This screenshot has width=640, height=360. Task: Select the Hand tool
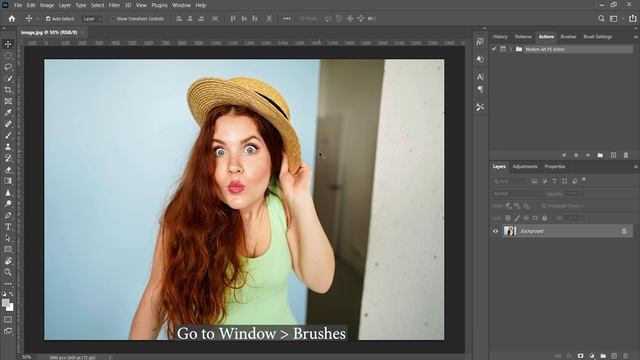[8, 261]
